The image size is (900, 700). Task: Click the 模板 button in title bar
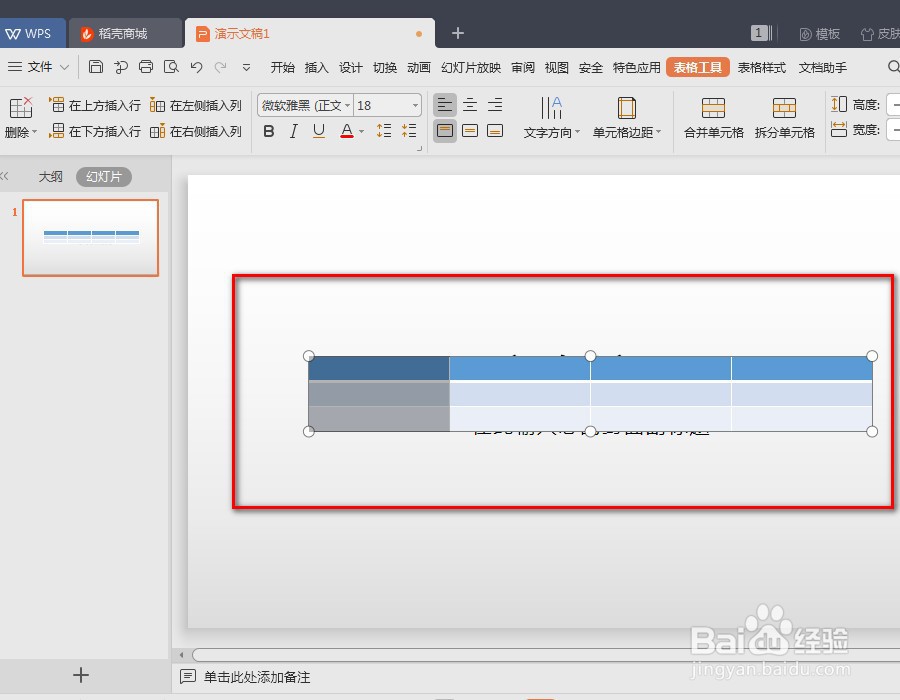click(820, 34)
